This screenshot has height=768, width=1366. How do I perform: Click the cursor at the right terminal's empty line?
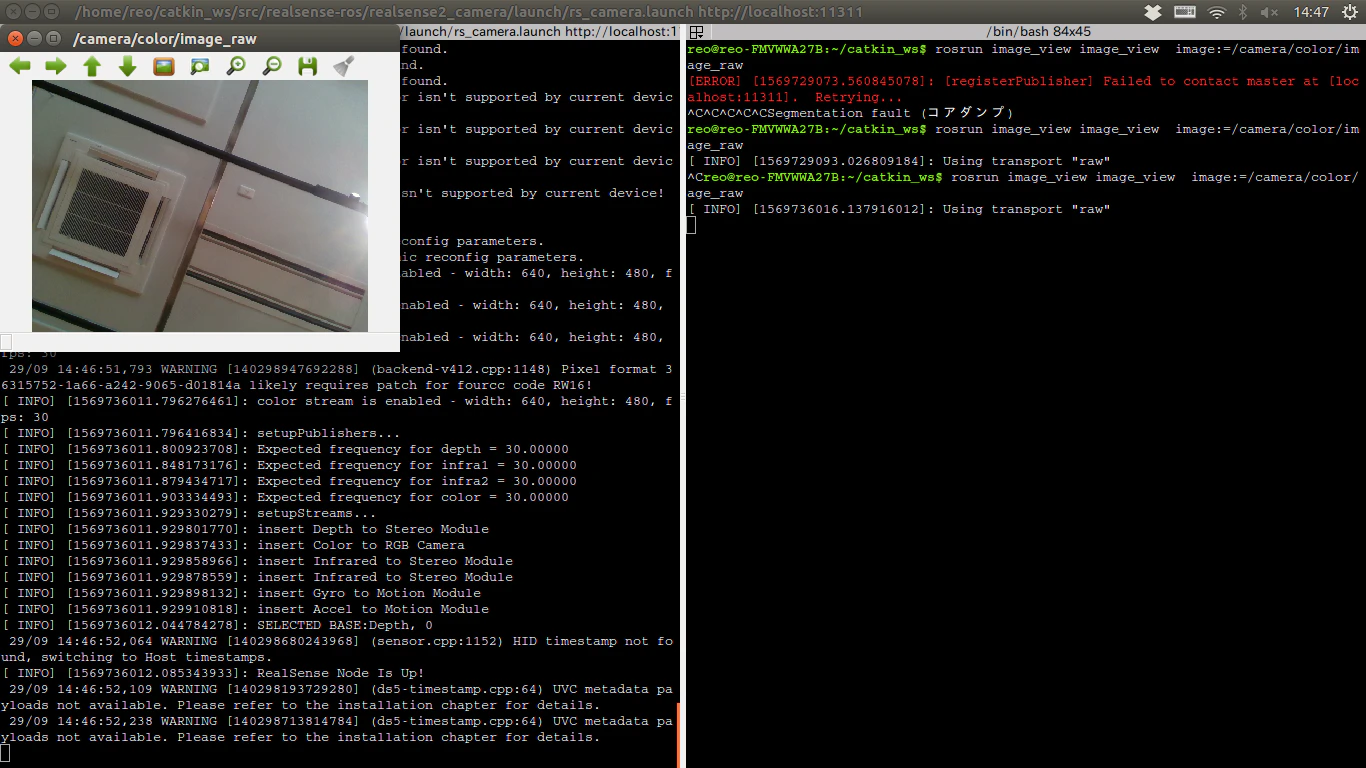691,225
